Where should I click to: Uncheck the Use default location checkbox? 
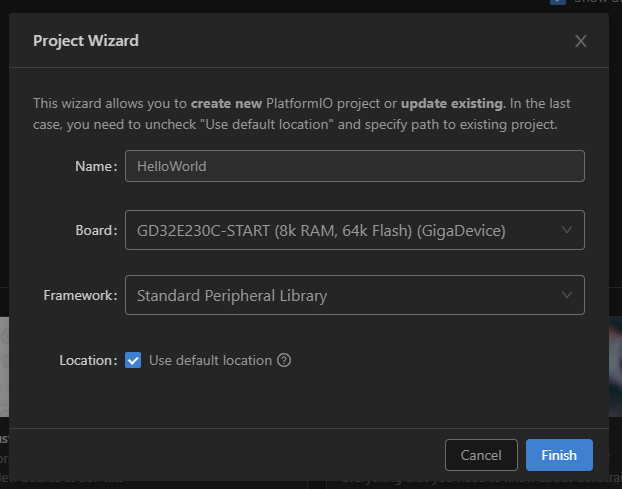(x=133, y=360)
